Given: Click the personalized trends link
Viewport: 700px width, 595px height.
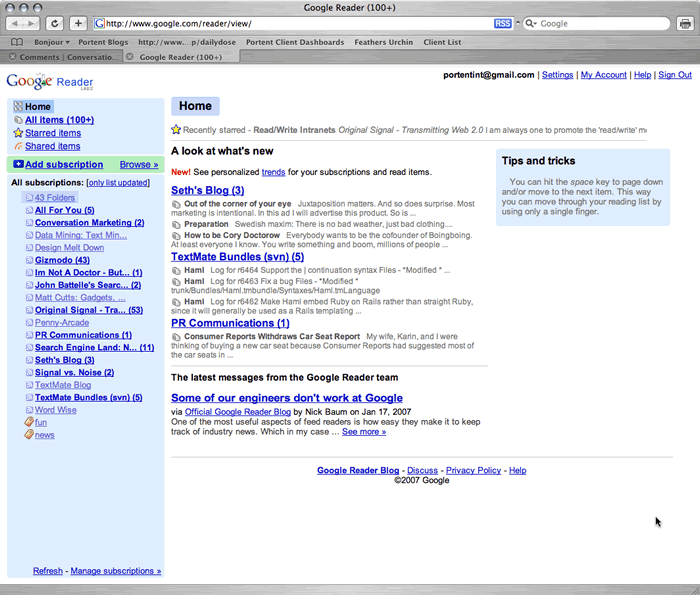Looking at the screenshot, I should (x=273, y=172).
